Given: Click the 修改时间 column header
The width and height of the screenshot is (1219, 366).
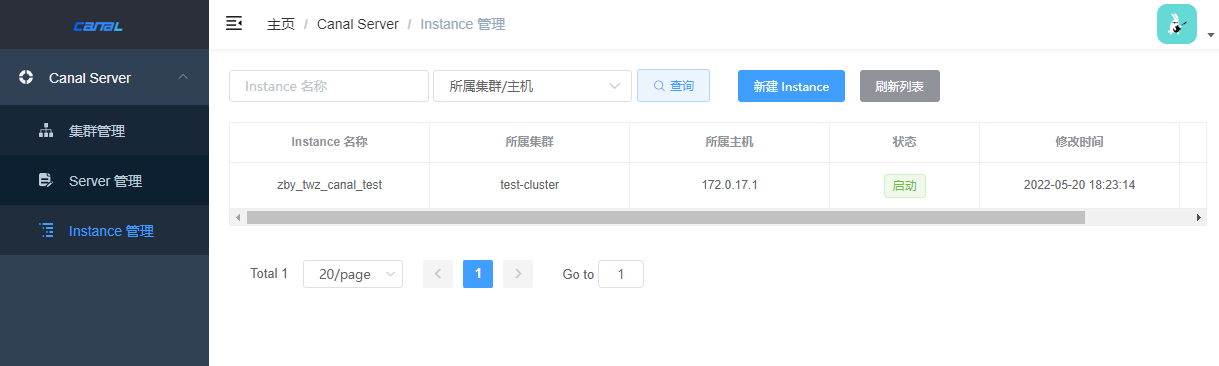Looking at the screenshot, I should [1079, 142].
